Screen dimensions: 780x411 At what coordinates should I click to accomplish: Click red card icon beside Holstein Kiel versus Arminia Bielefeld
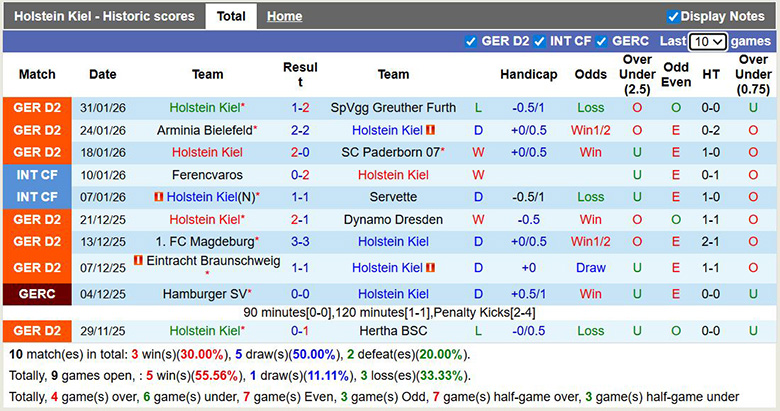[x=431, y=130]
